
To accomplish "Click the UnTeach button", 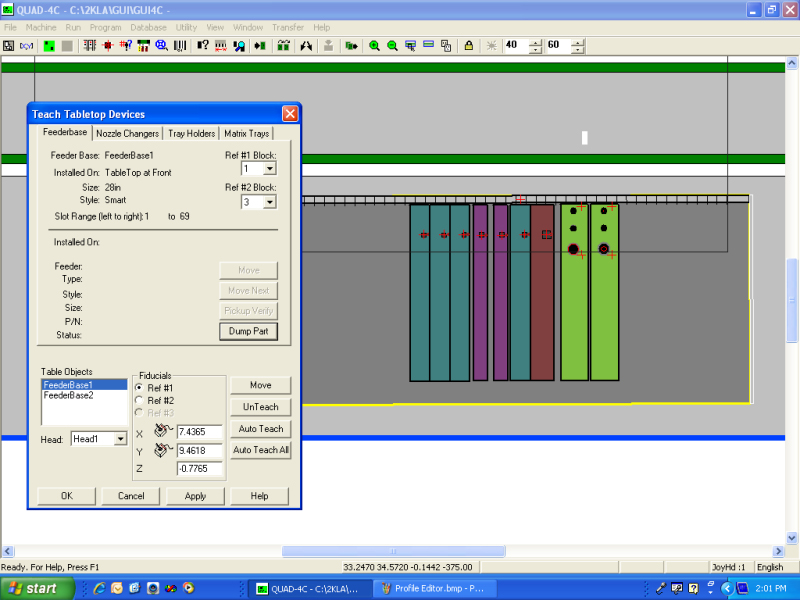I will (261, 407).
